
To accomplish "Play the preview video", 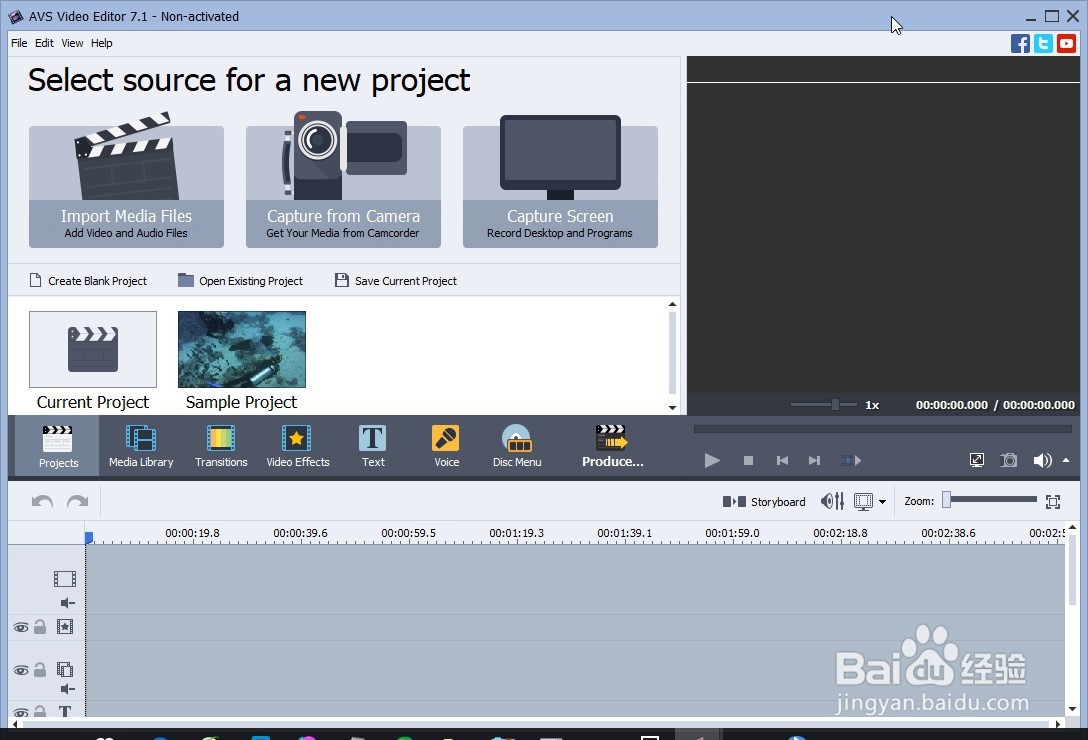I will coord(711,460).
